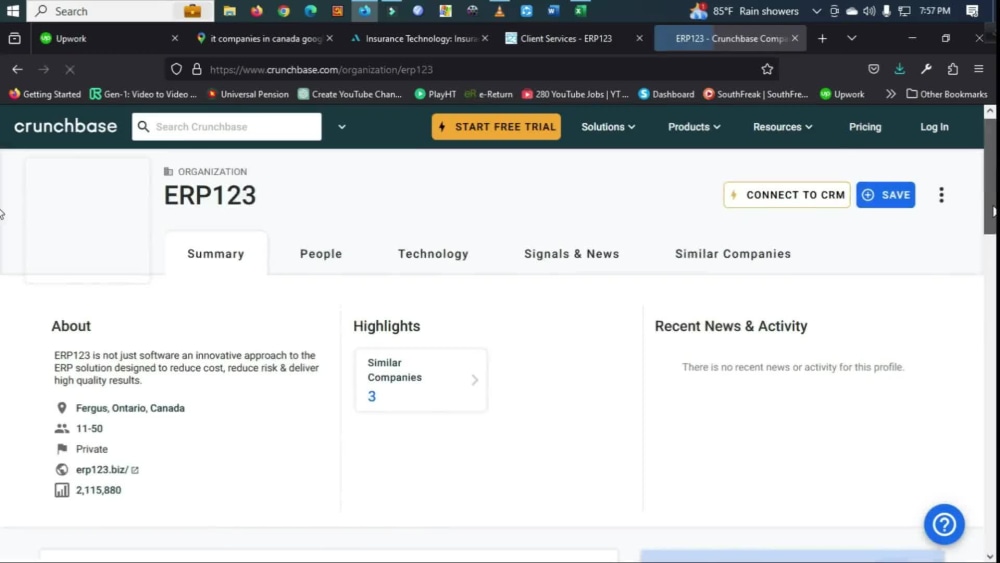Open the wrench developer tools icon
The width and height of the screenshot is (1000, 563).
[x=926, y=69]
